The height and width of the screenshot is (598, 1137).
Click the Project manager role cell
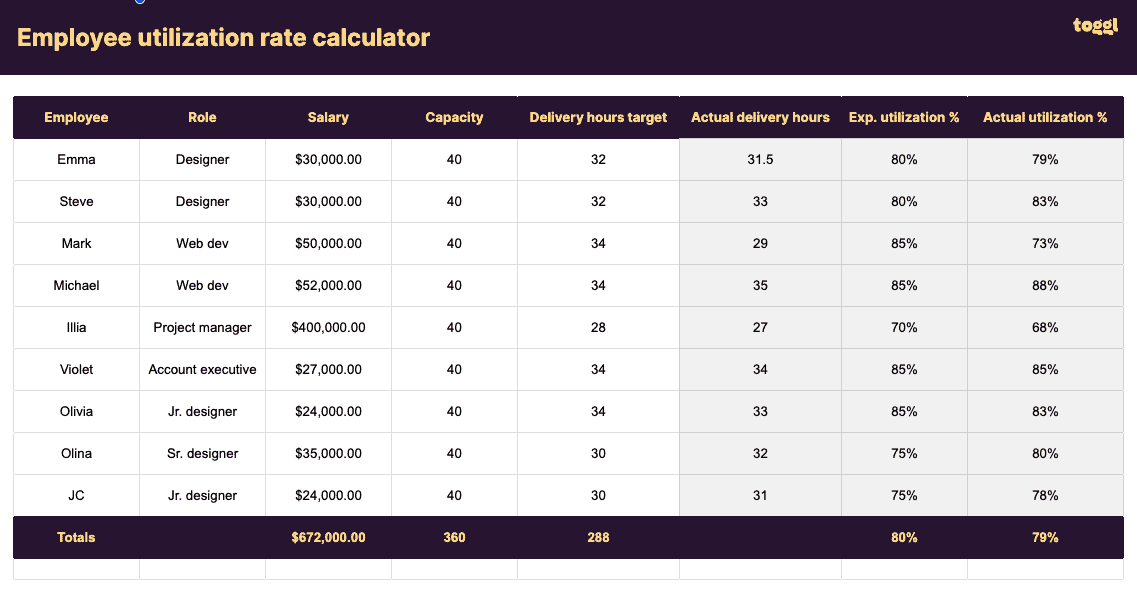[202, 327]
